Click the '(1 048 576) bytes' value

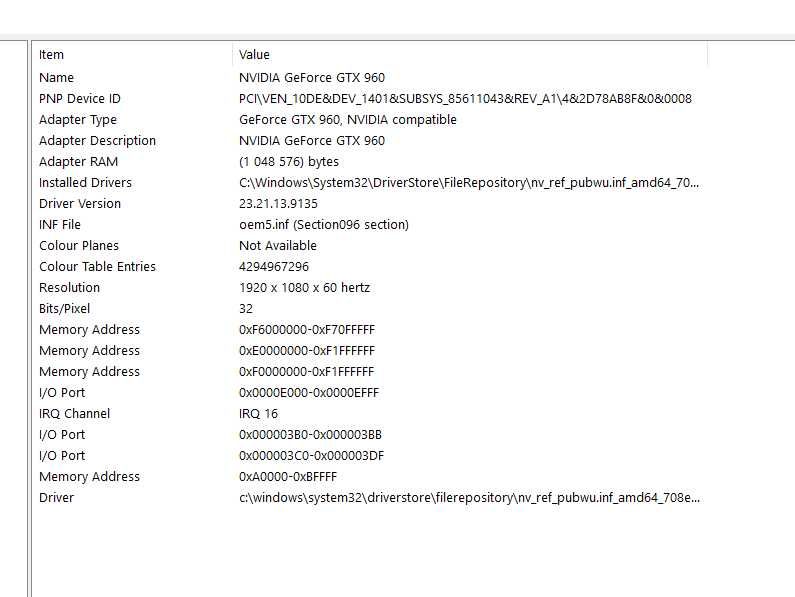click(288, 161)
